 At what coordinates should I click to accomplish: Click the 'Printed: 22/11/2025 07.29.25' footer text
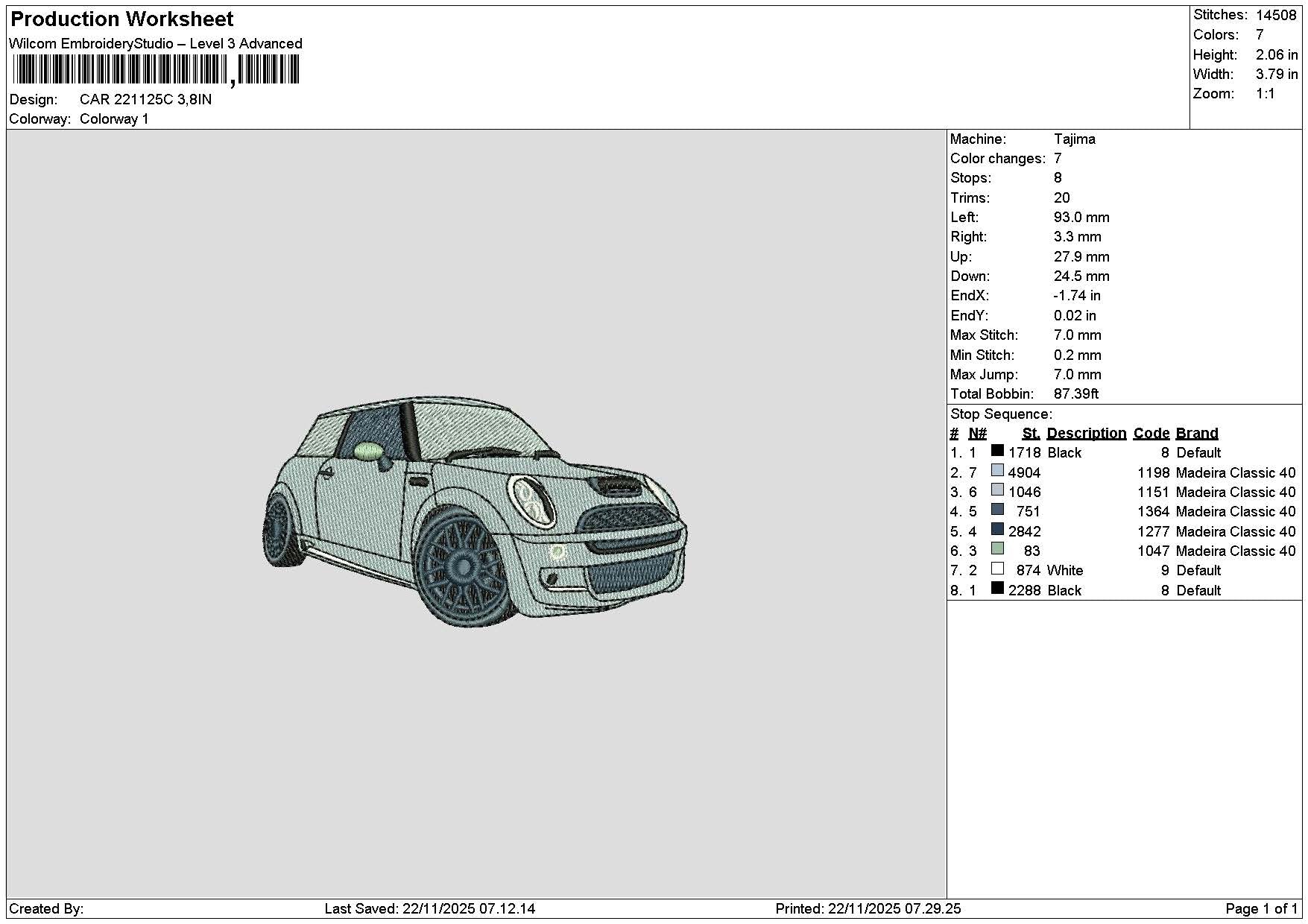click(x=868, y=909)
